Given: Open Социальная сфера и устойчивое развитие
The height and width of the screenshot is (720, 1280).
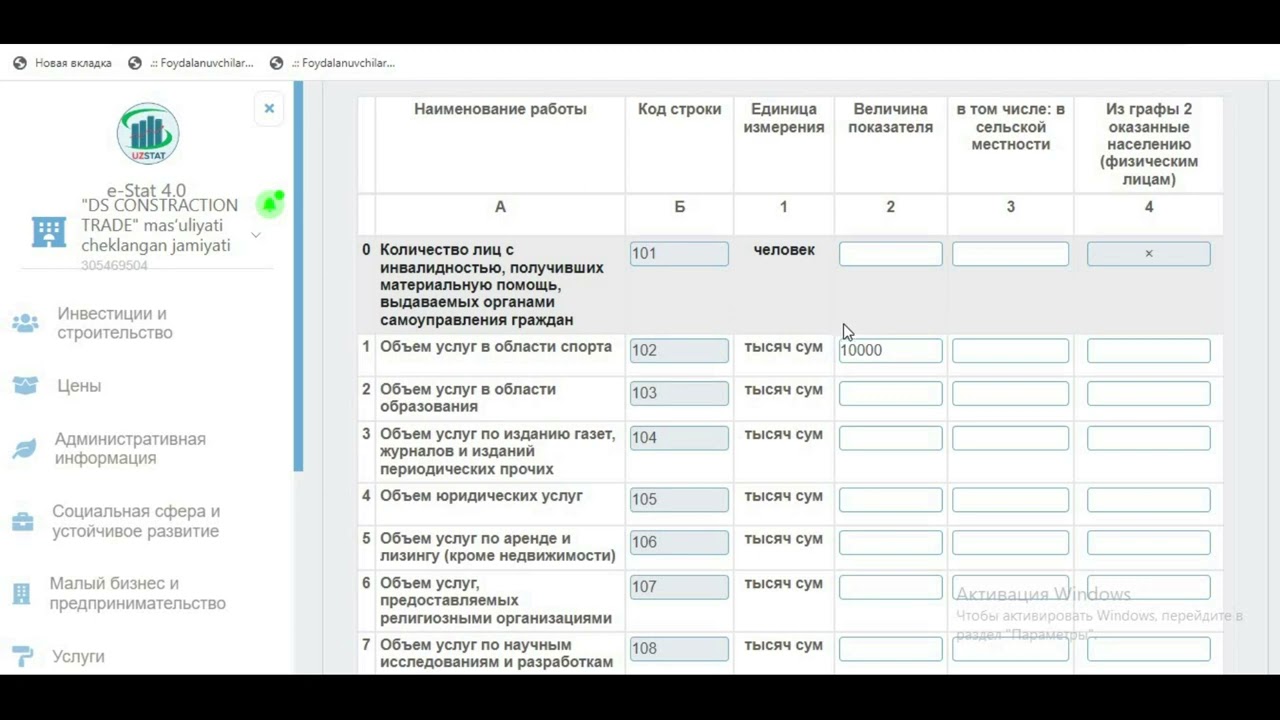Looking at the screenshot, I should (136, 521).
